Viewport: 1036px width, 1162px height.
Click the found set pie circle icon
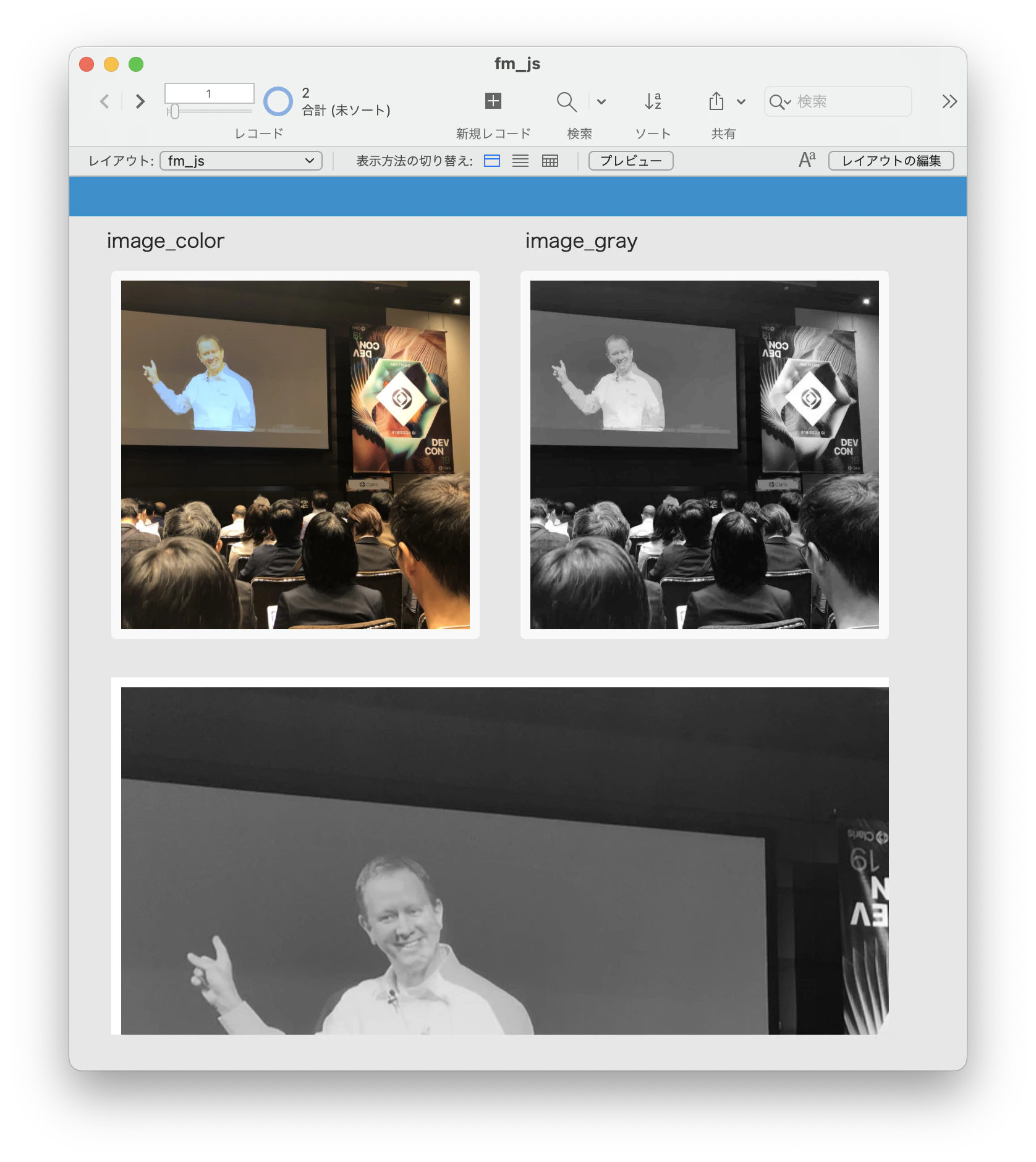pyautogui.click(x=278, y=101)
